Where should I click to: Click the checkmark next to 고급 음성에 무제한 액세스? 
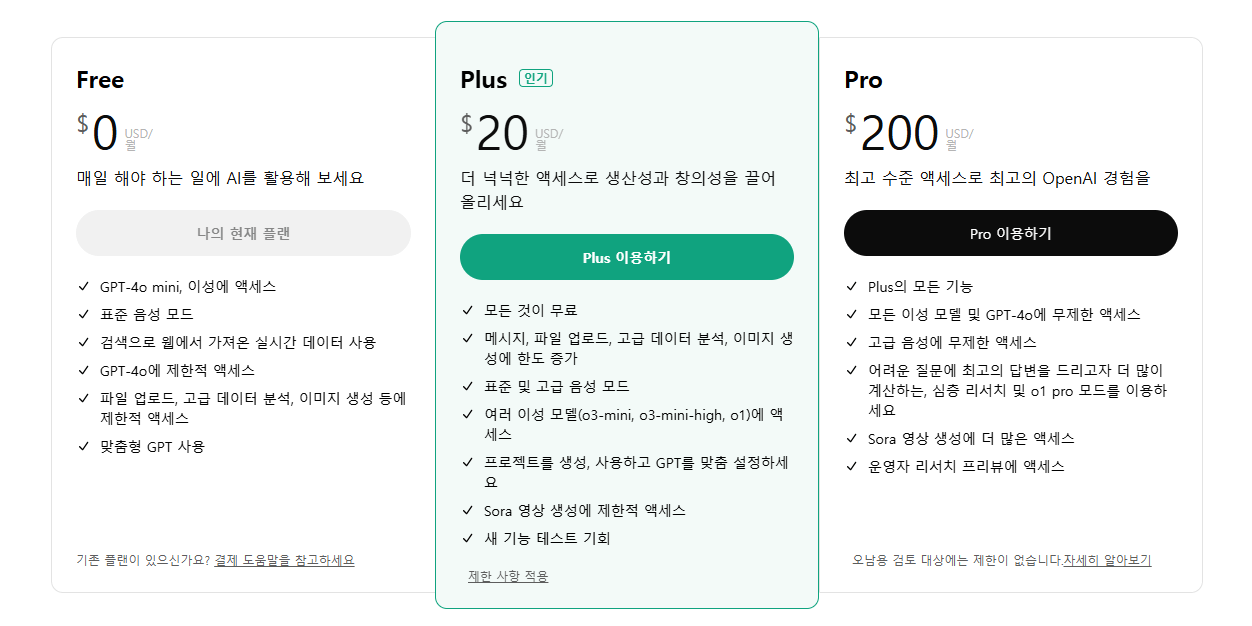tap(851, 340)
